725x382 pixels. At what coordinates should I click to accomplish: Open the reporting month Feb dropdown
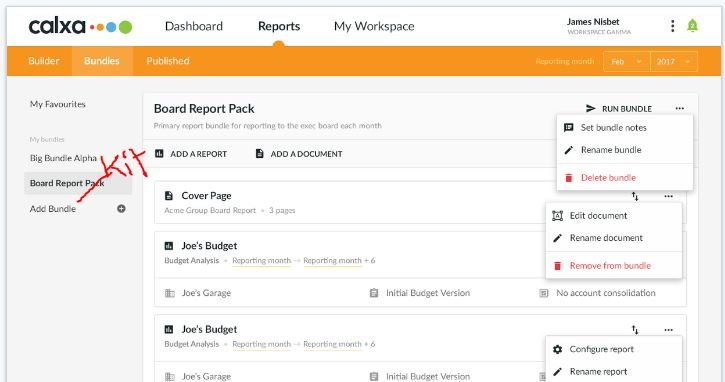(627, 62)
